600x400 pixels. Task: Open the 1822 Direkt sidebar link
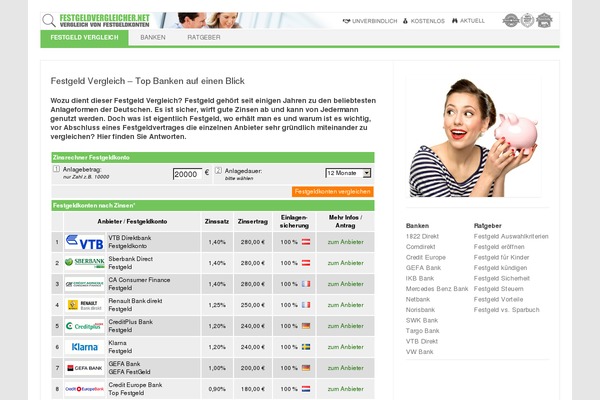tap(422, 237)
